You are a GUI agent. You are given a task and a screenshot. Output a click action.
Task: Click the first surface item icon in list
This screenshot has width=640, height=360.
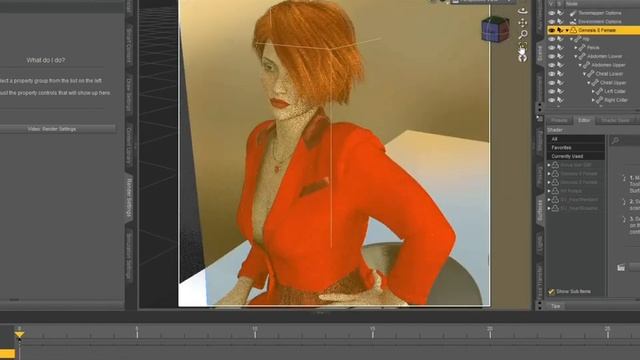point(556,165)
